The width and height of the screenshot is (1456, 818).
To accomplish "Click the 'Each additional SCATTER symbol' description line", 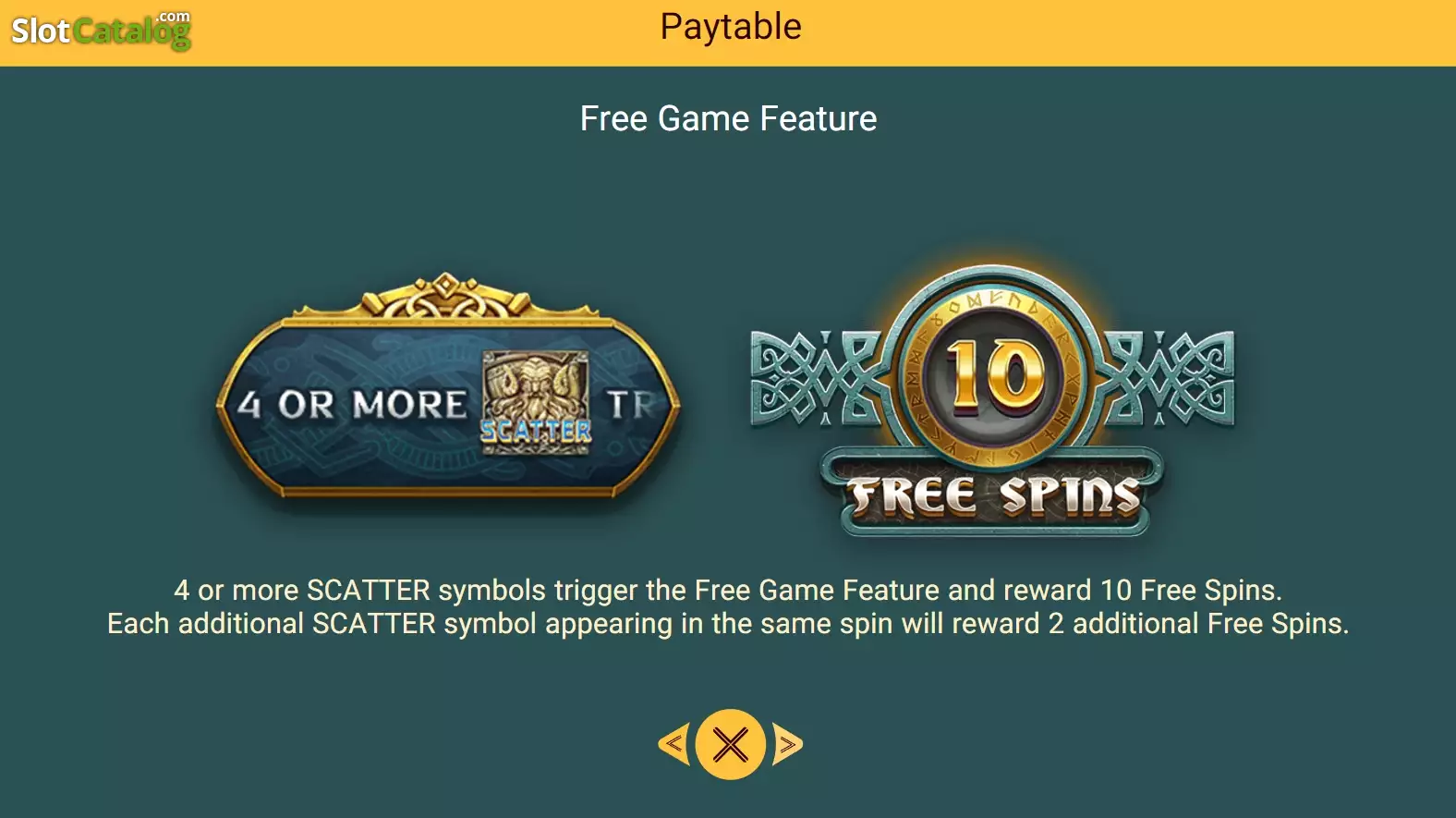I will pyautogui.click(x=728, y=624).
